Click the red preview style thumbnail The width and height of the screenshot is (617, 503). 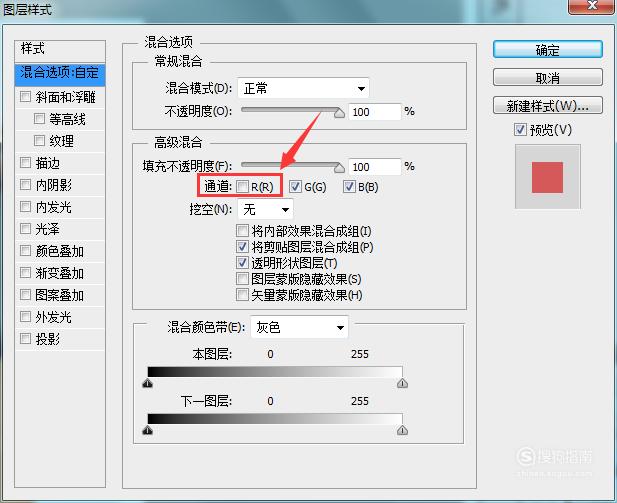[x=547, y=177]
